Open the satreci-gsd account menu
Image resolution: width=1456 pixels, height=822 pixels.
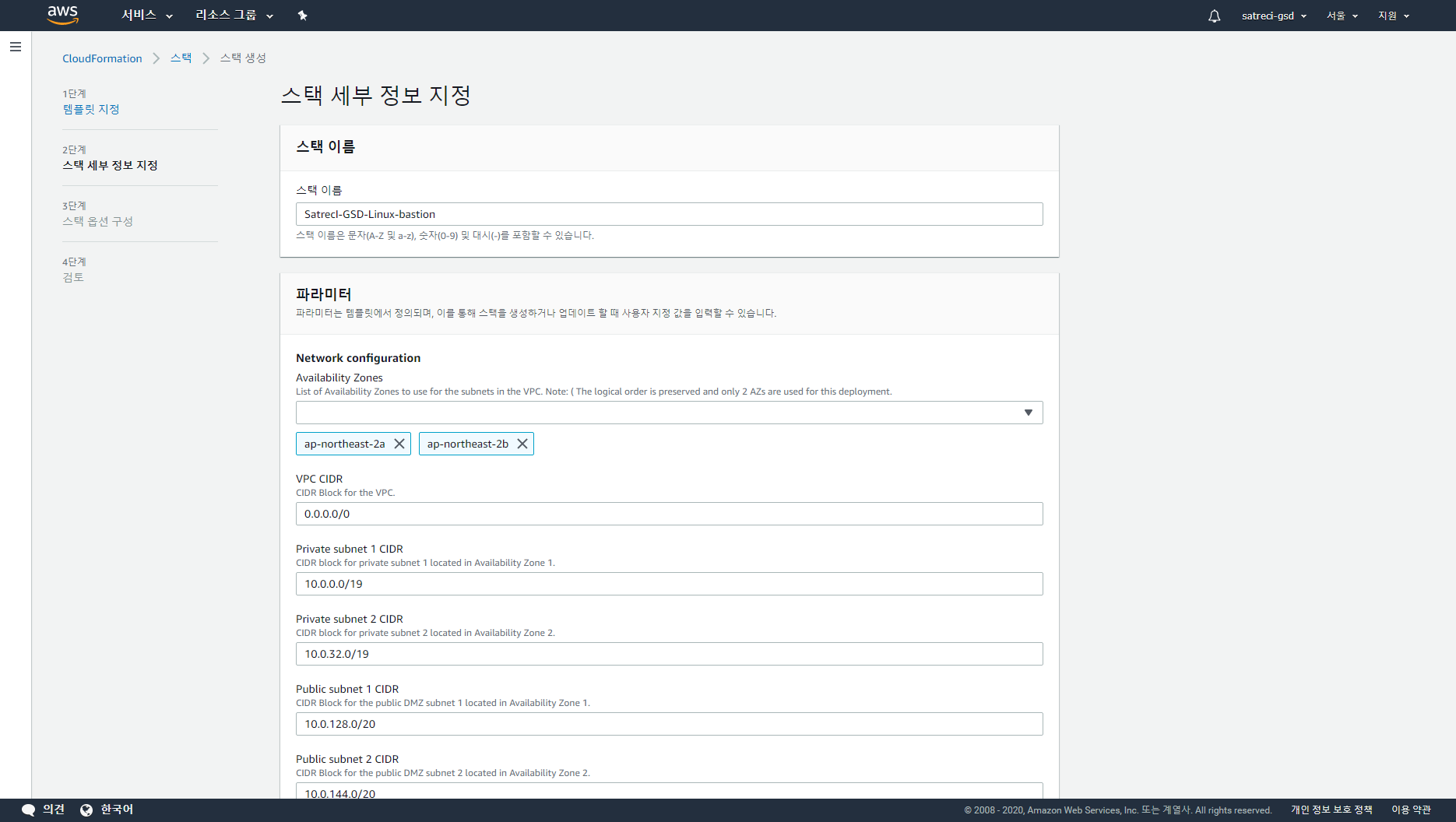pyautogui.click(x=1274, y=16)
